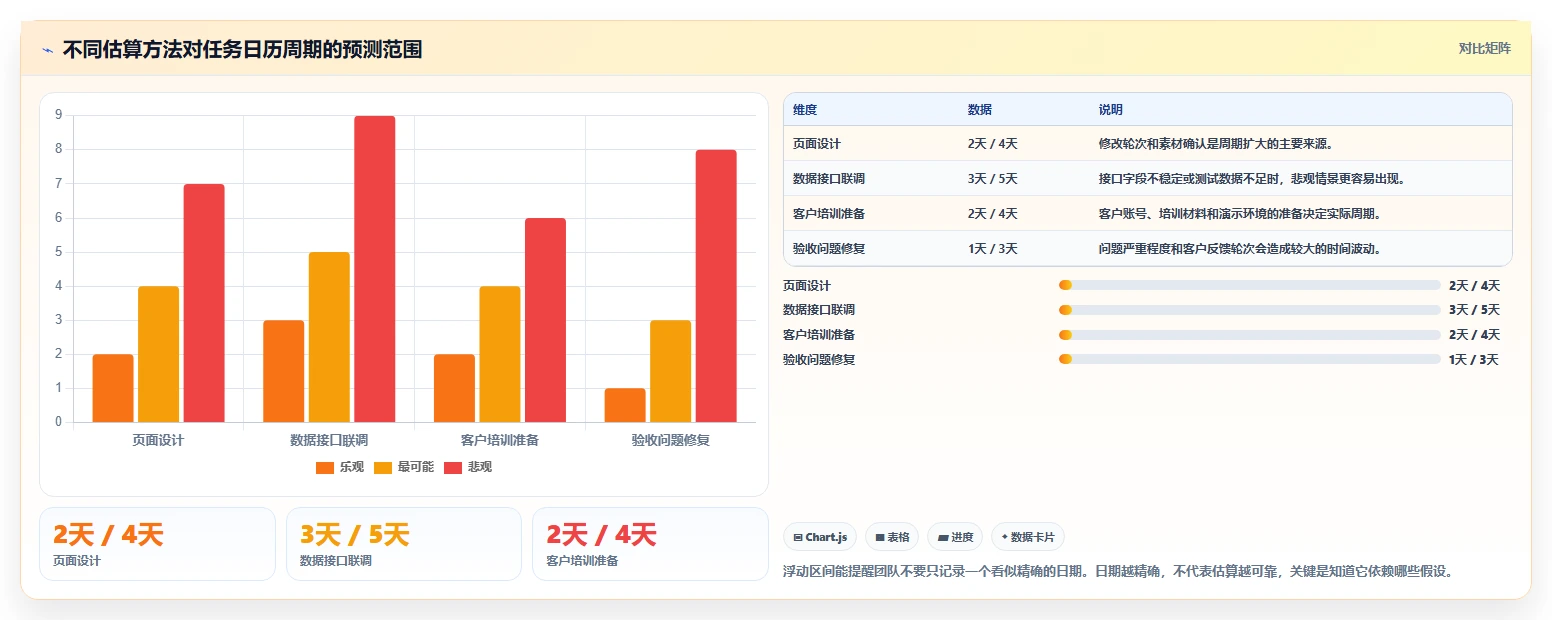Click the 最可能 bar for 验收问题修复

[670, 371]
